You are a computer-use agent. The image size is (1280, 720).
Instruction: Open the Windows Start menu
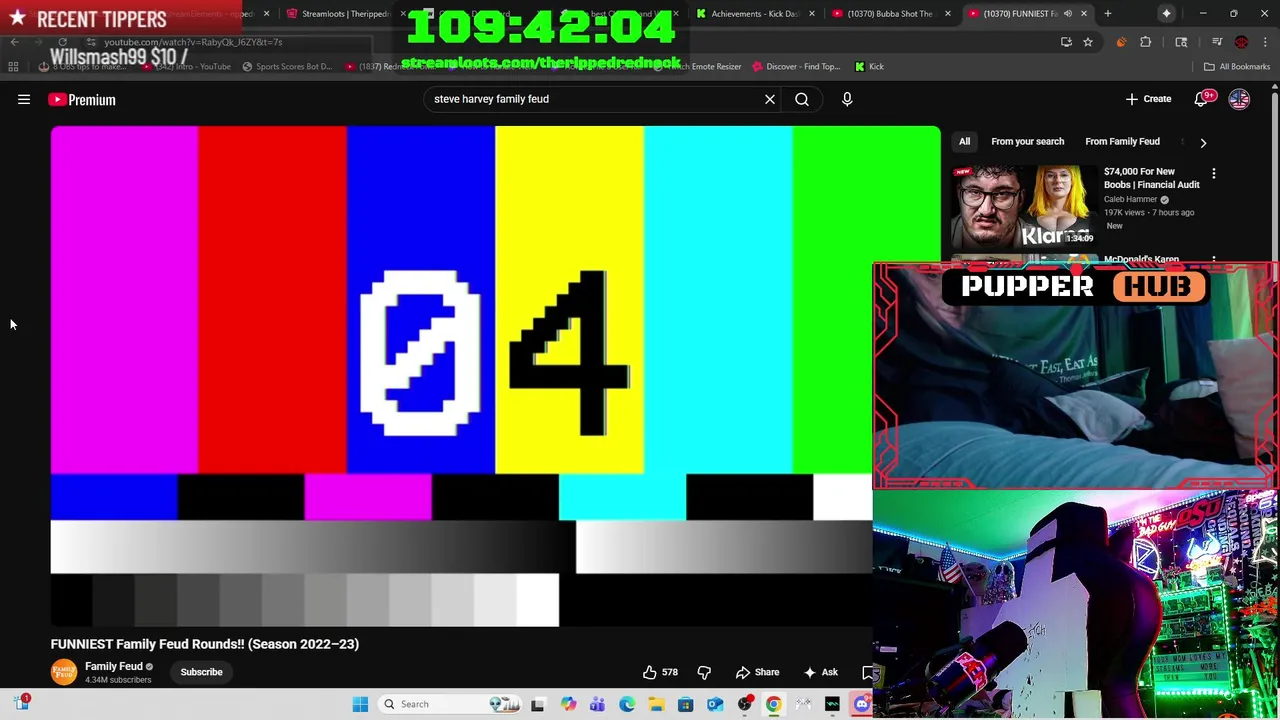coord(360,704)
